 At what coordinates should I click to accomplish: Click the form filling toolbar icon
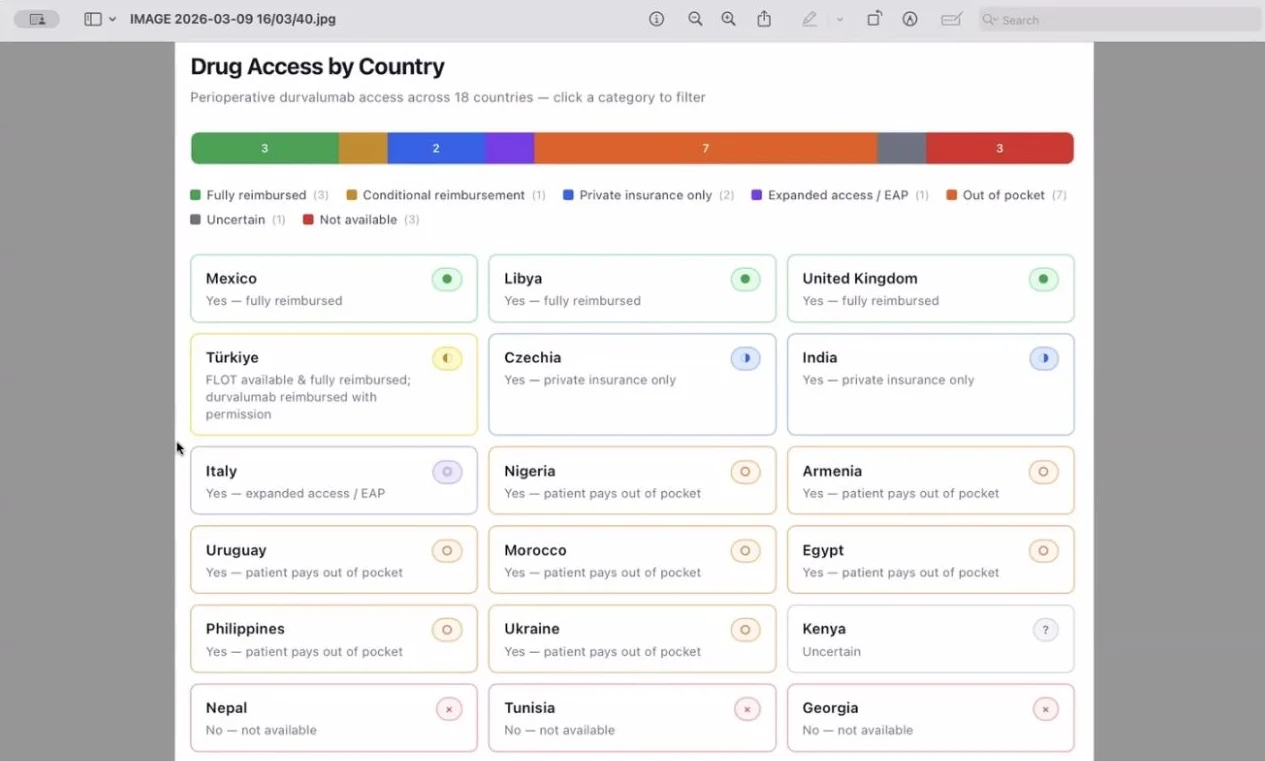point(952,19)
